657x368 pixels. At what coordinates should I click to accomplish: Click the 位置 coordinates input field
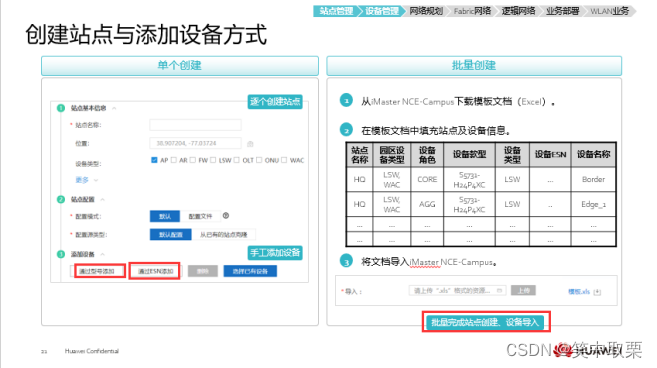click(195, 143)
